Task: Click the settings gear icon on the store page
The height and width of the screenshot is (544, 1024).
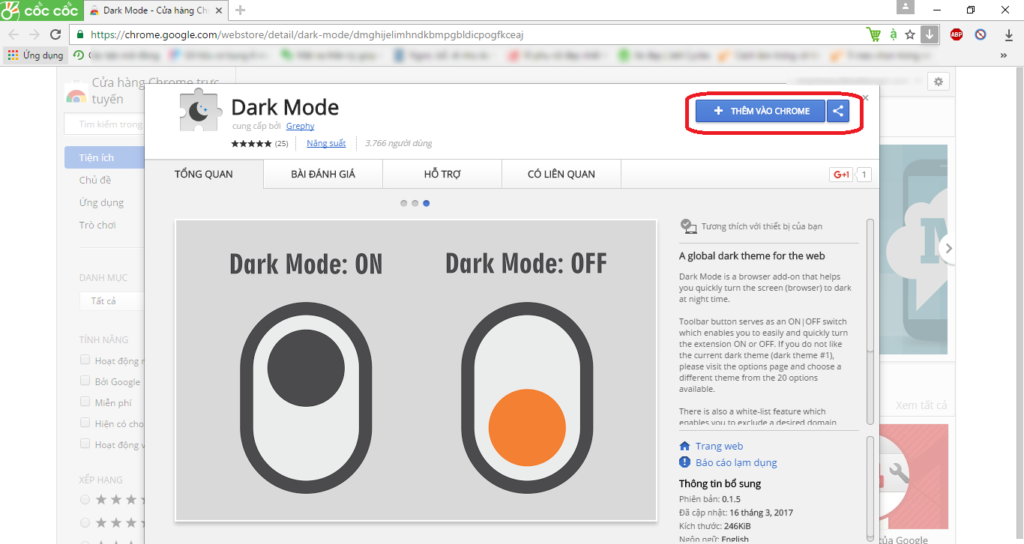Action: click(x=938, y=82)
